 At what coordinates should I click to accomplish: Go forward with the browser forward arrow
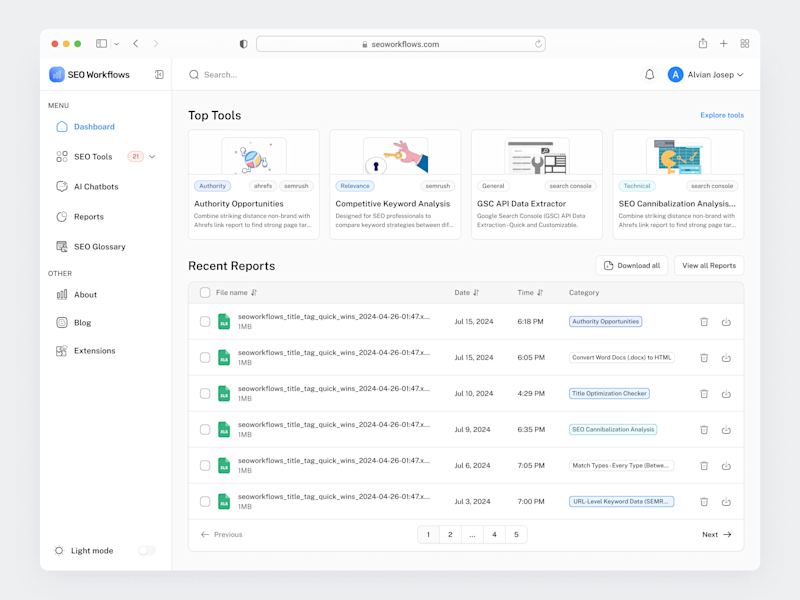[x=156, y=43]
